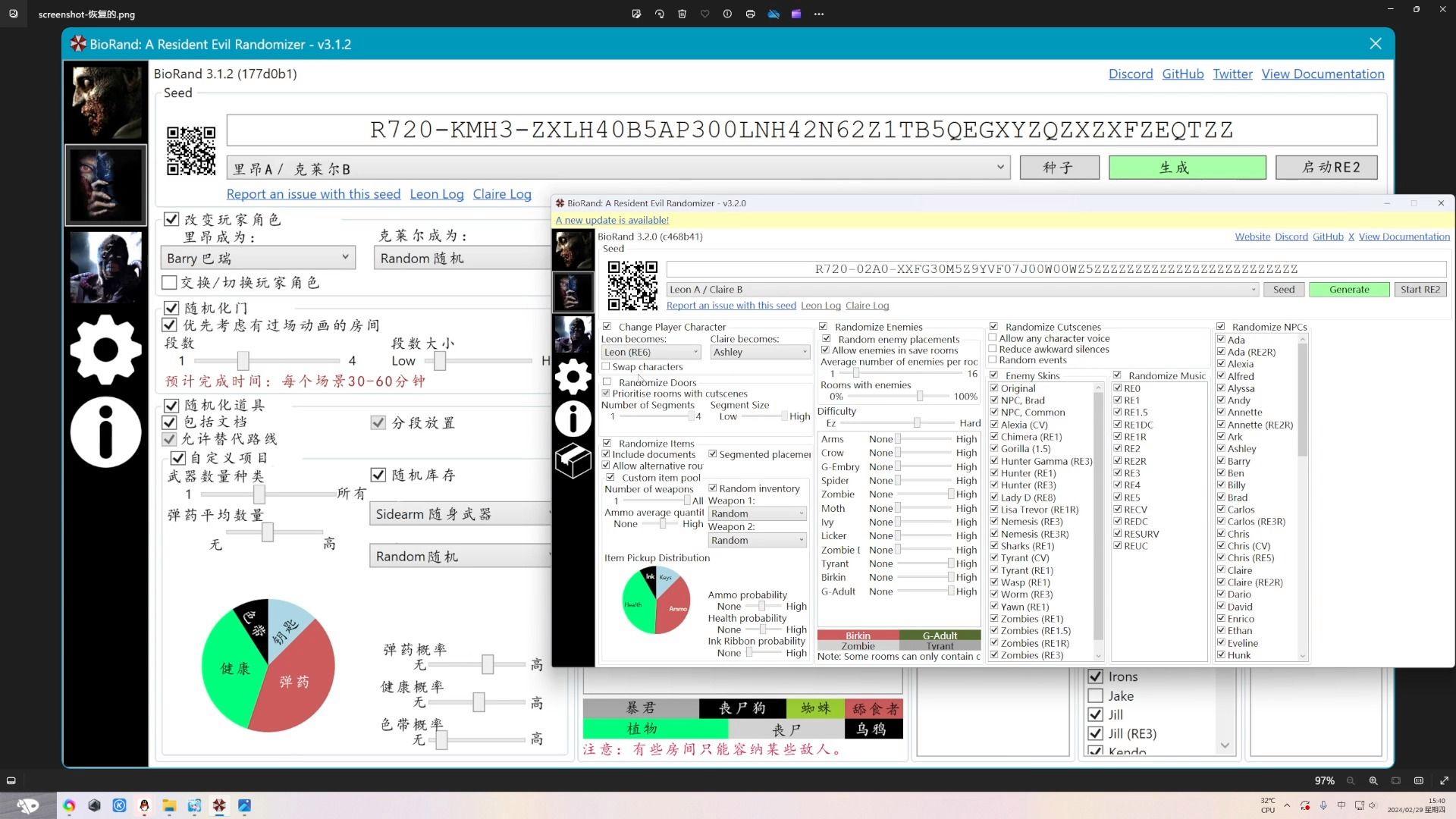Image resolution: width=1456 pixels, height=819 pixels.
Task: Select RE2 Leon tab in v3.1.2 sidebar
Action: tap(105, 185)
